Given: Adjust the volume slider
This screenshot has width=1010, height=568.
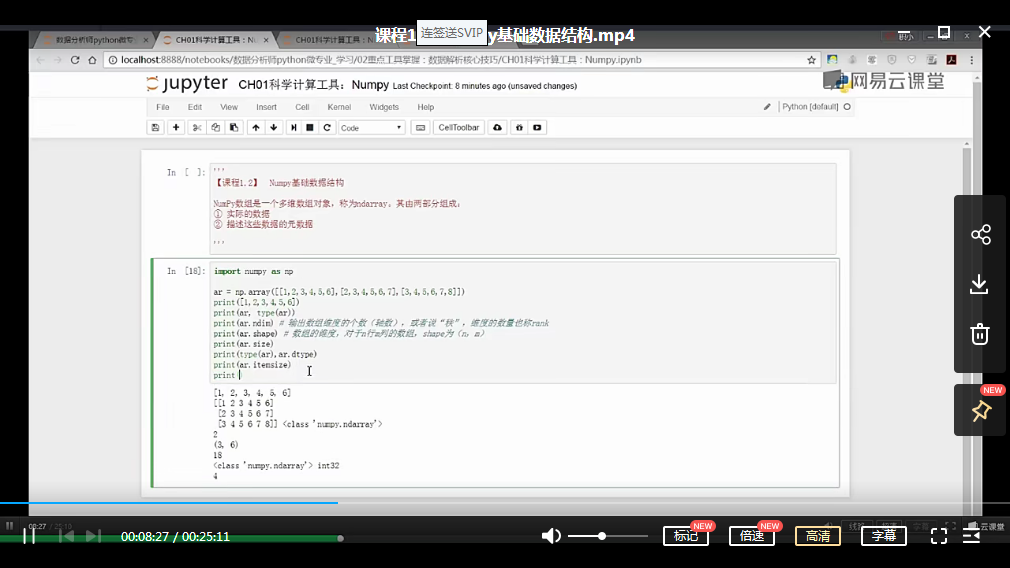Looking at the screenshot, I should [607, 536].
